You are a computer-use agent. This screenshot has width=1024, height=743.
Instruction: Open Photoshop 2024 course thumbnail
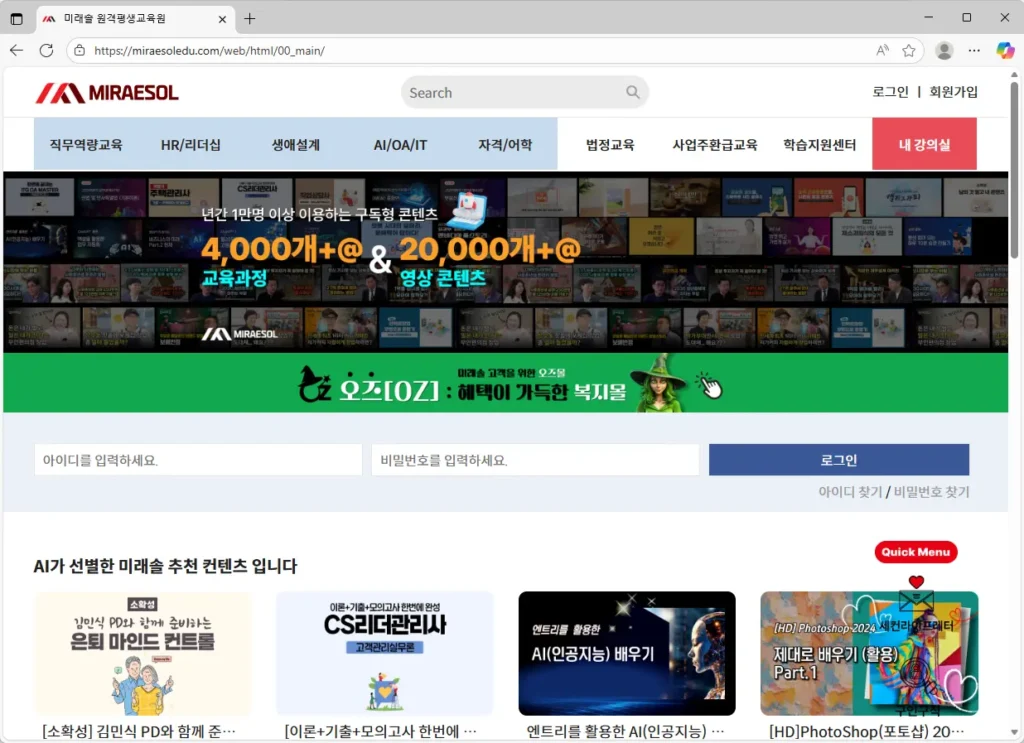(869, 654)
